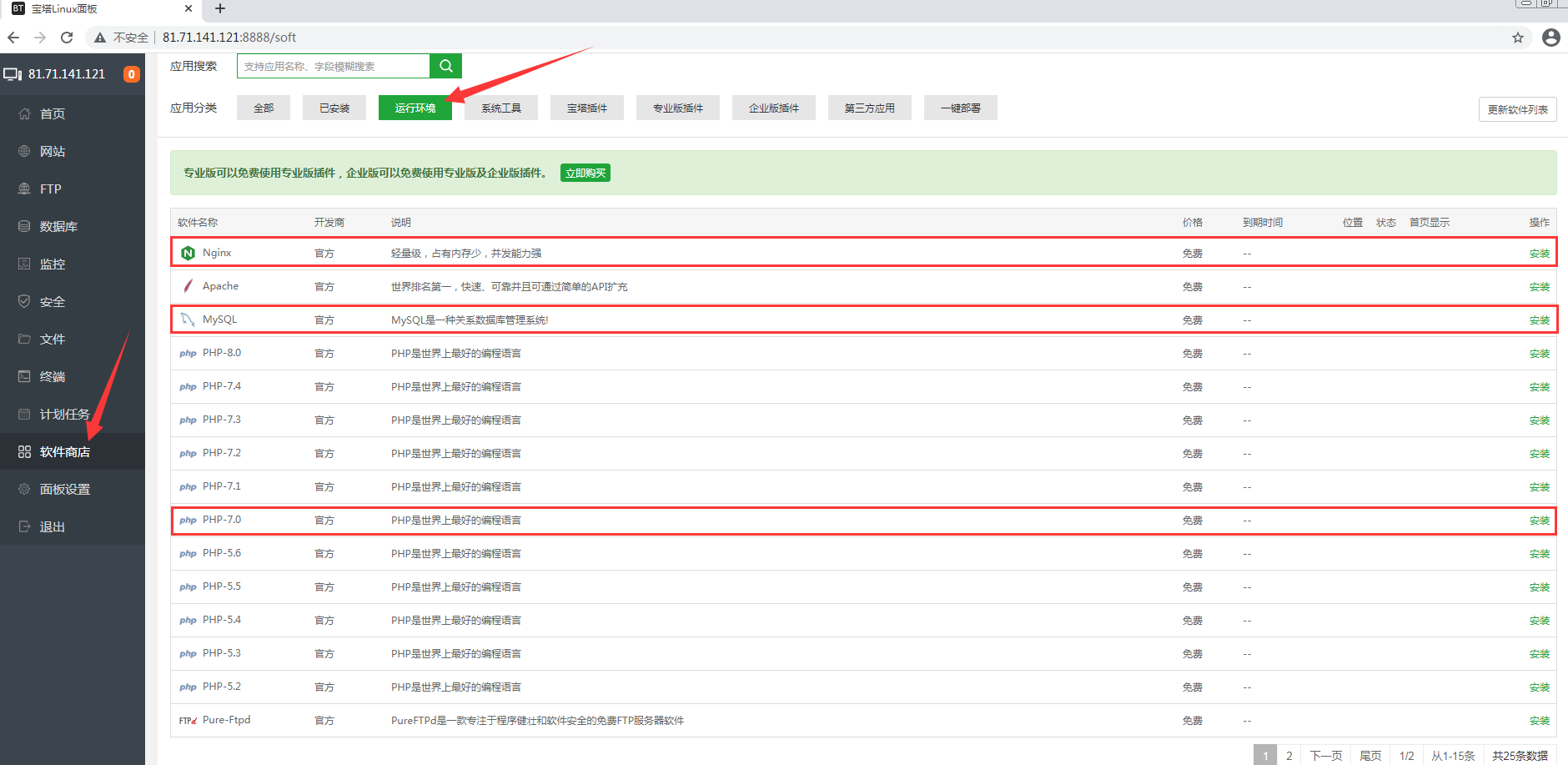
Task: Click server IP 81.71.141.121 in sidebar header
Action: pos(67,74)
